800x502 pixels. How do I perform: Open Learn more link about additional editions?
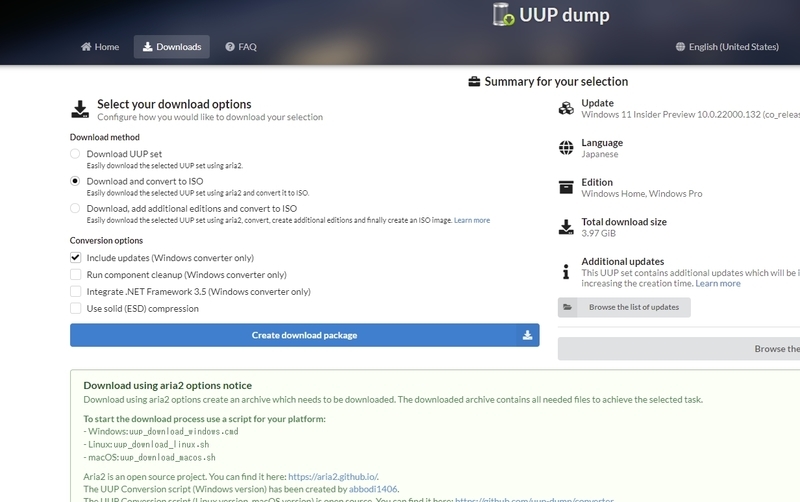tap(472, 220)
